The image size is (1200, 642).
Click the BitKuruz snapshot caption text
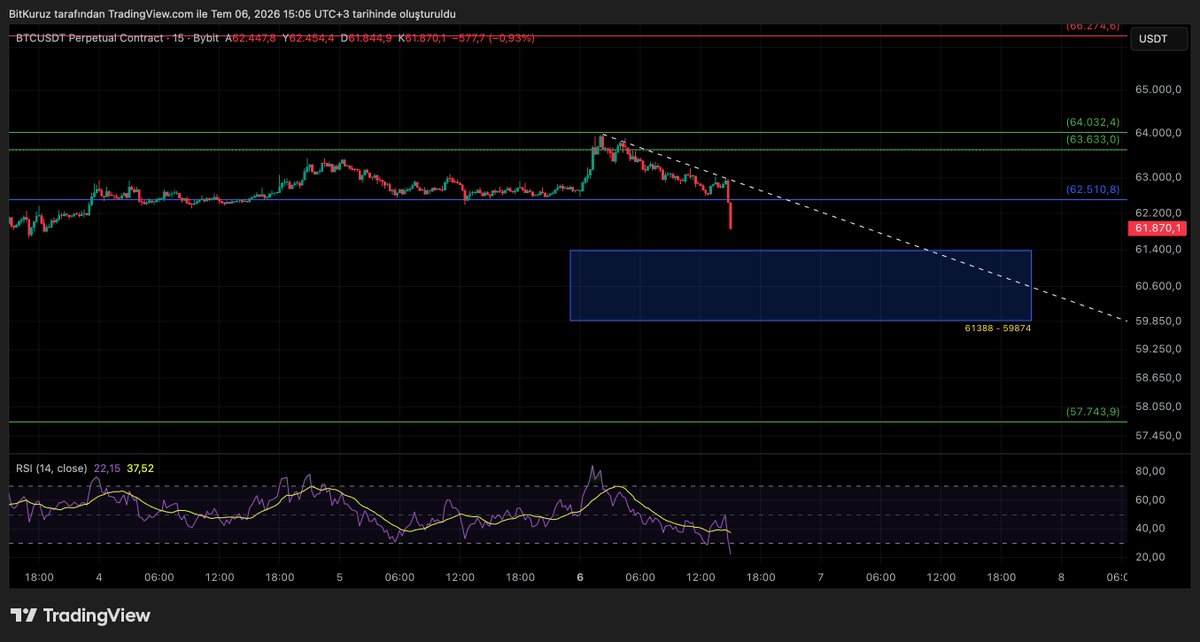[232, 14]
